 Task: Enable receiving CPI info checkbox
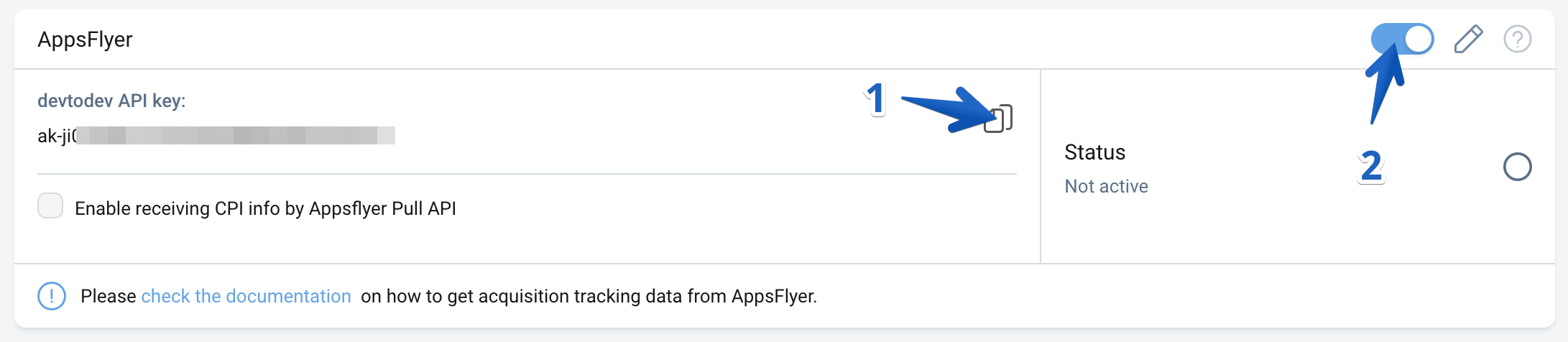click(x=50, y=206)
